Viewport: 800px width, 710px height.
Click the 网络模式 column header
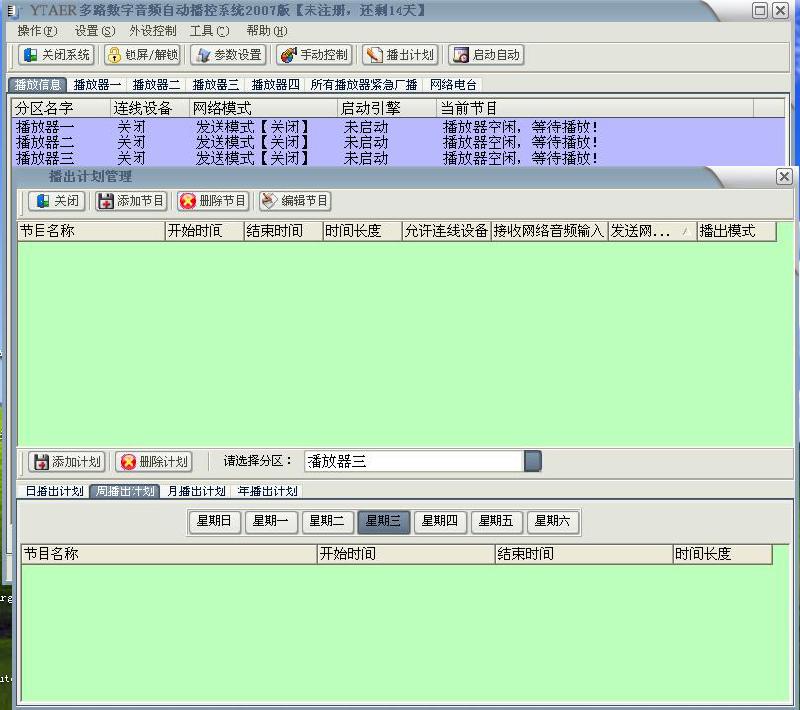point(263,108)
